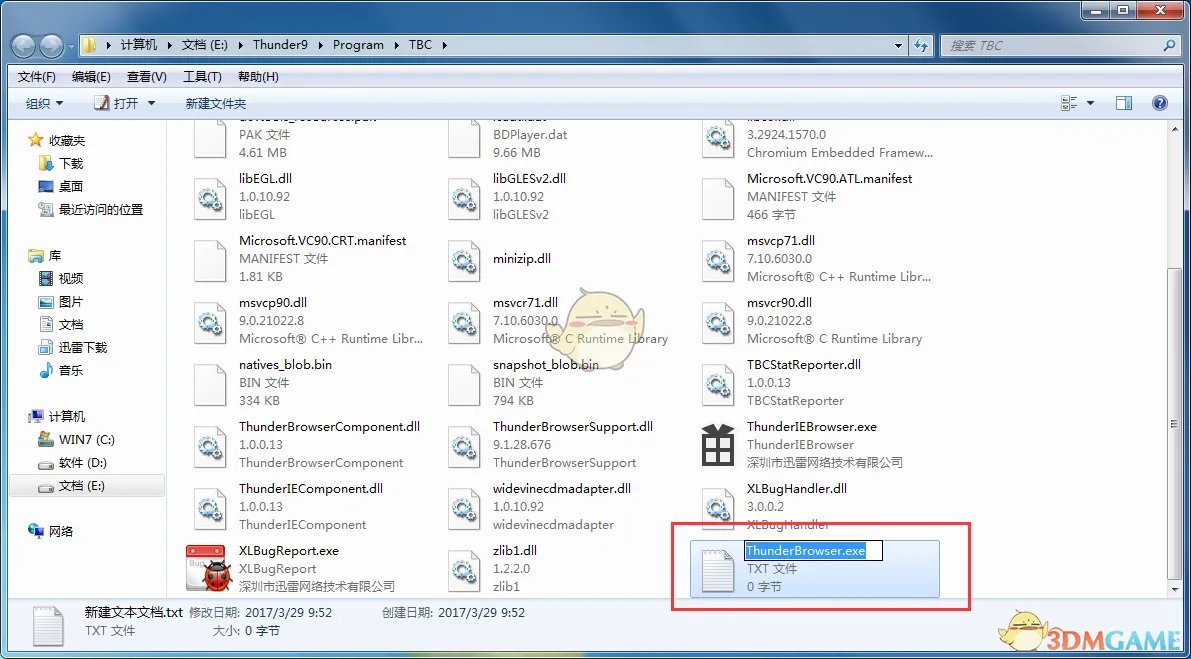
Task: Open the change view dropdown arrow
Action: click(1090, 103)
